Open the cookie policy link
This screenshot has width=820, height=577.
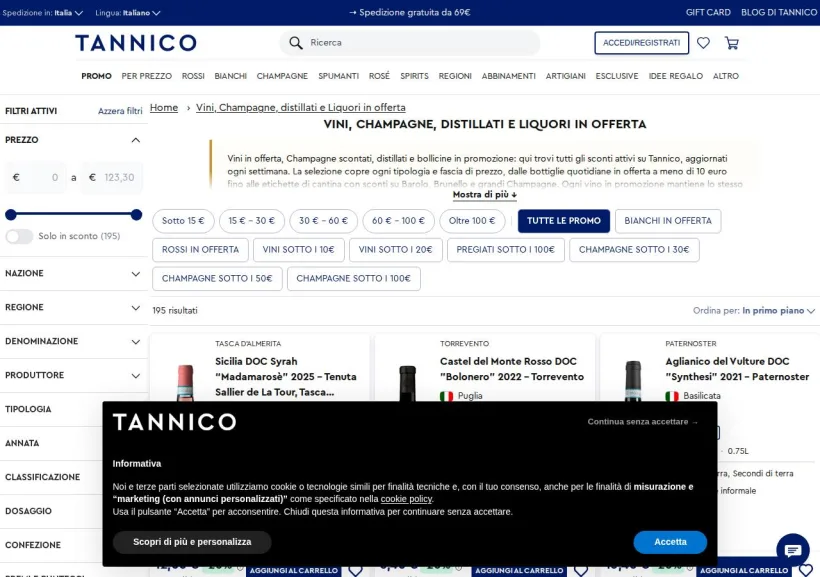[x=406, y=499]
